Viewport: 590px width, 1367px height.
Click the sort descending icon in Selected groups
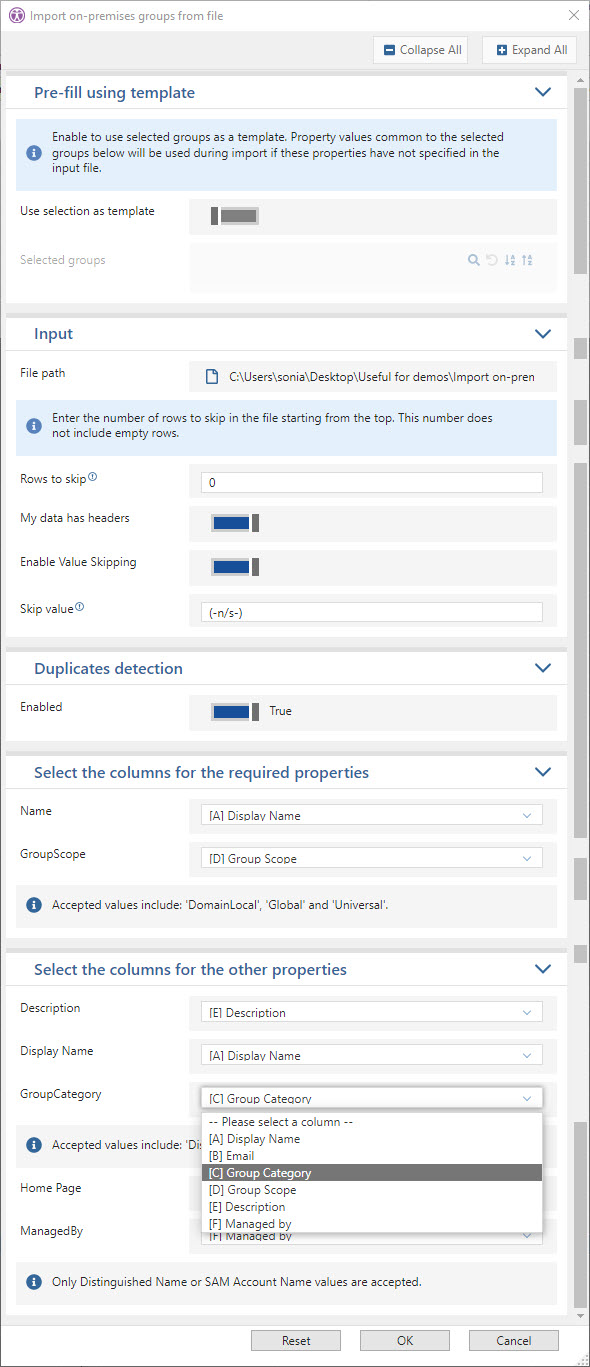[x=527, y=260]
